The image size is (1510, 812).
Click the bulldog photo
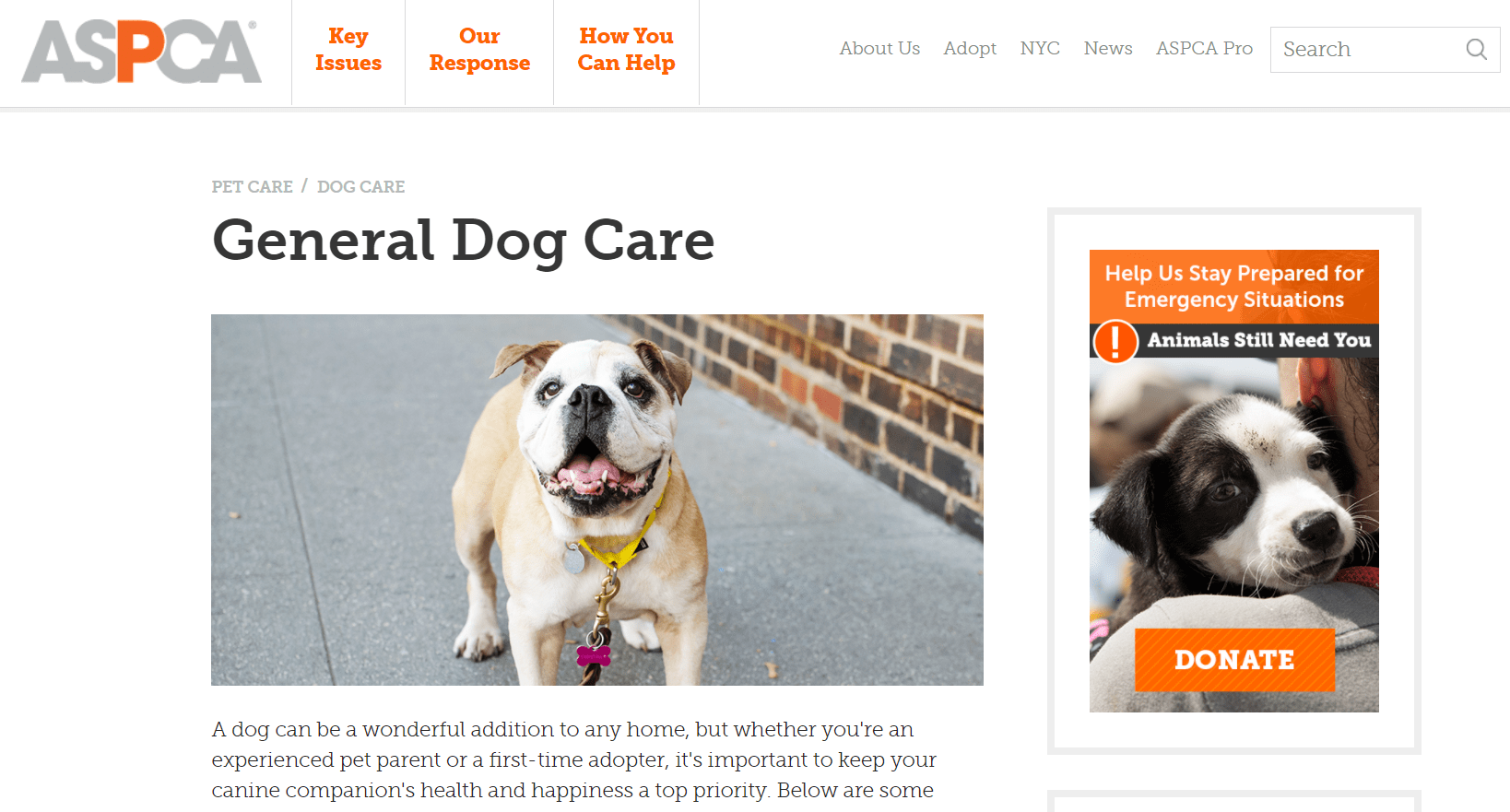pyautogui.click(x=597, y=500)
